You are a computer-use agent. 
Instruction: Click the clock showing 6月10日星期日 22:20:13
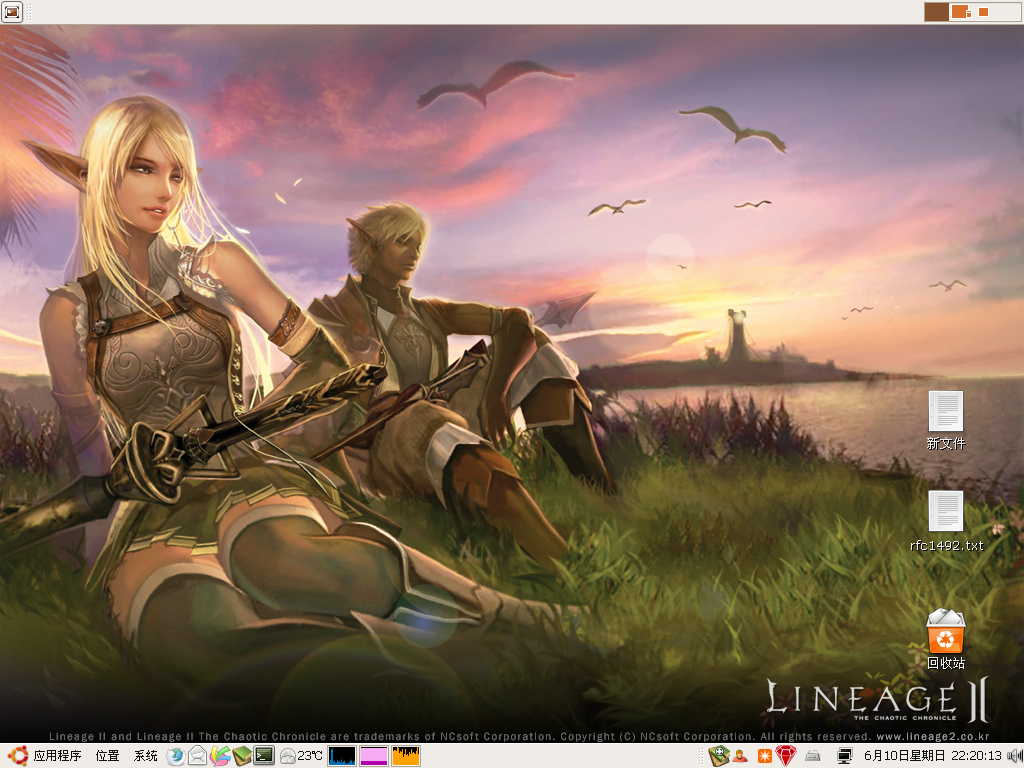933,756
